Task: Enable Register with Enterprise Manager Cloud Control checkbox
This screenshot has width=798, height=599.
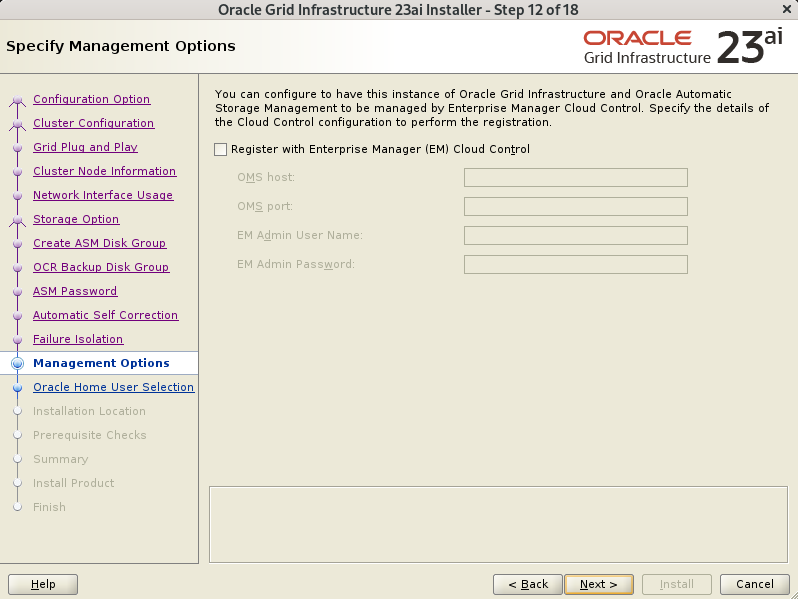Action: click(220, 149)
